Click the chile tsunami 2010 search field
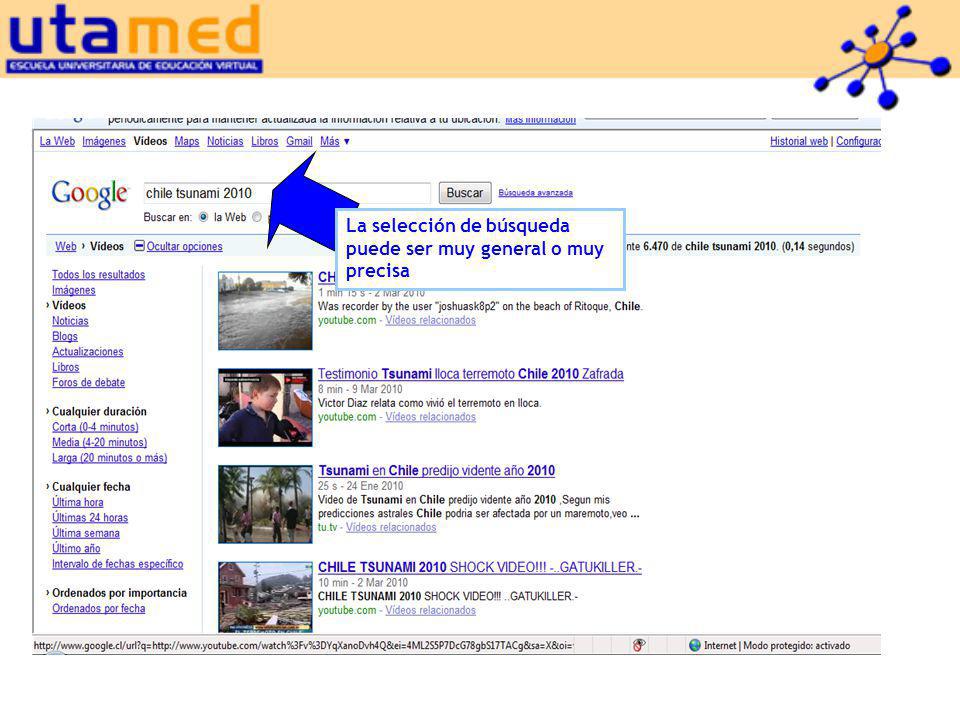 point(287,193)
